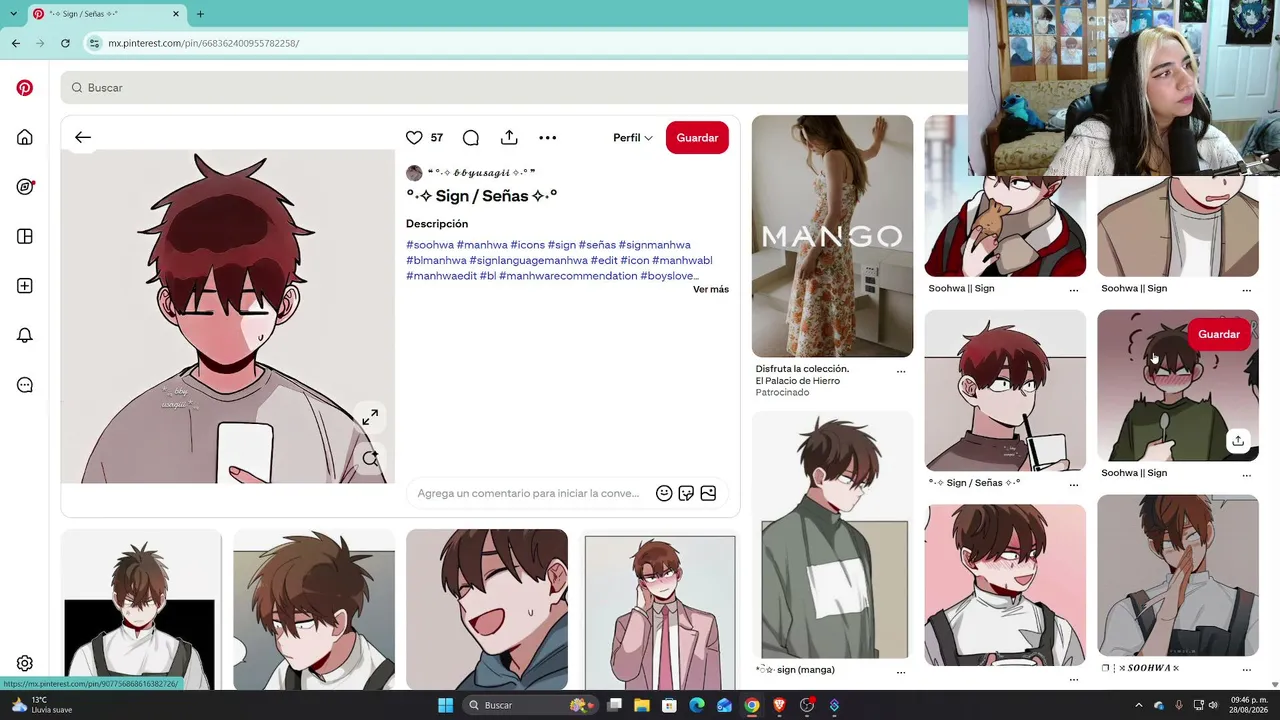1280x720 pixels.
Task: Open the #soohwa hashtag
Action: [x=430, y=245]
